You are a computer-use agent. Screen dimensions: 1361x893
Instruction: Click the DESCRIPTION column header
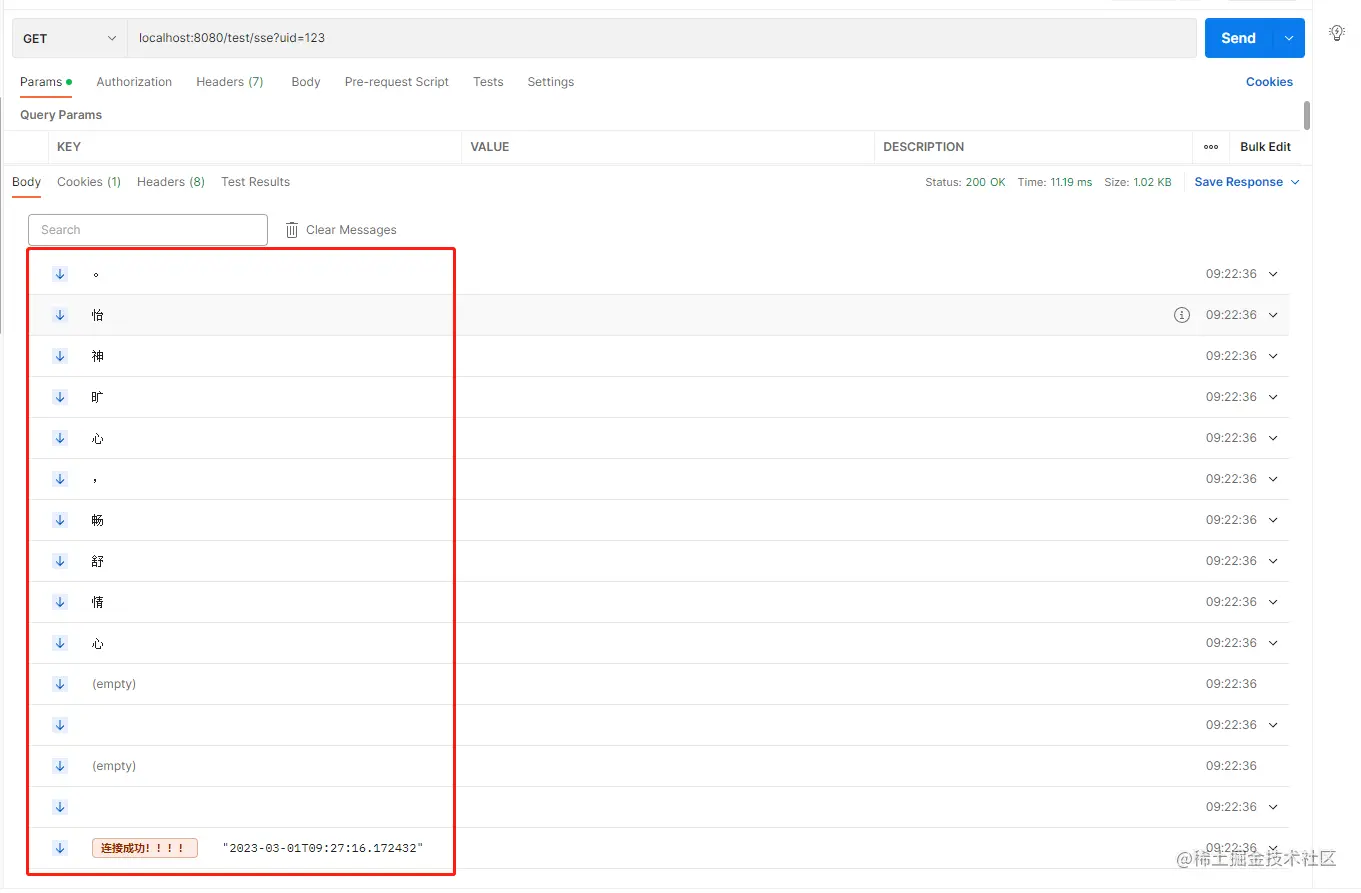click(924, 147)
